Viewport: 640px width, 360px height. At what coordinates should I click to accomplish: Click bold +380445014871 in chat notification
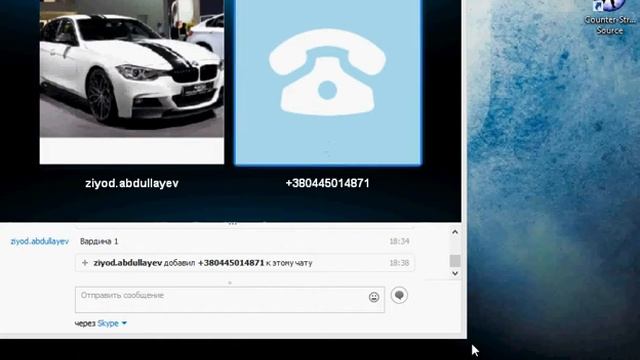point(231,263)
